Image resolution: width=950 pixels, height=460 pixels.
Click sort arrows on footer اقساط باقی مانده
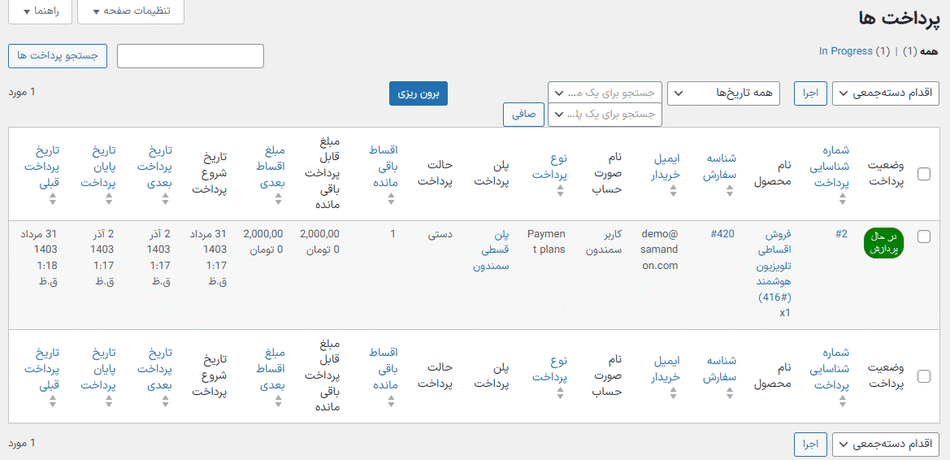pyautogui.click(x=391, y=401)
